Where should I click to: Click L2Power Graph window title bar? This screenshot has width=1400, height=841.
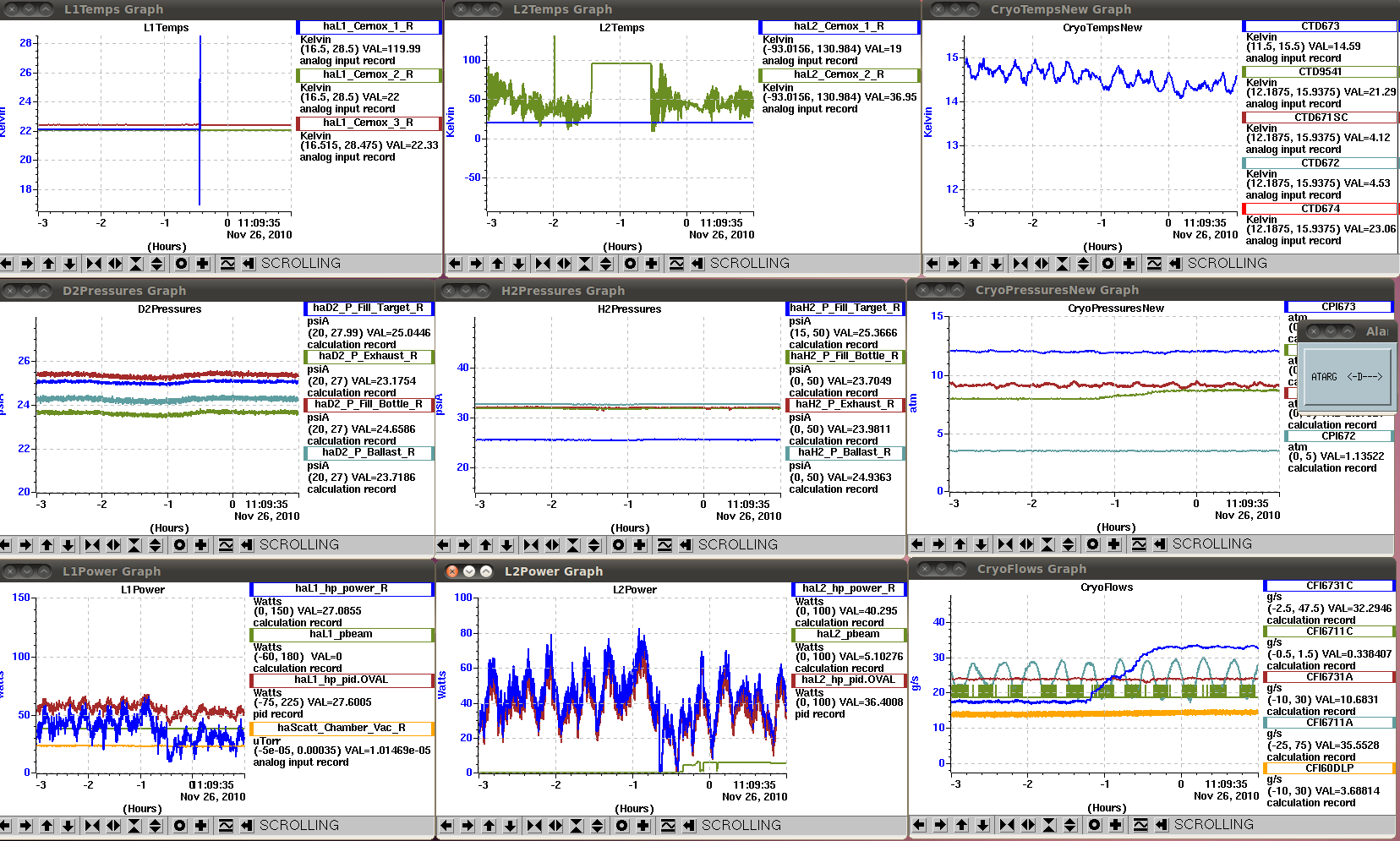click(672, 571)
